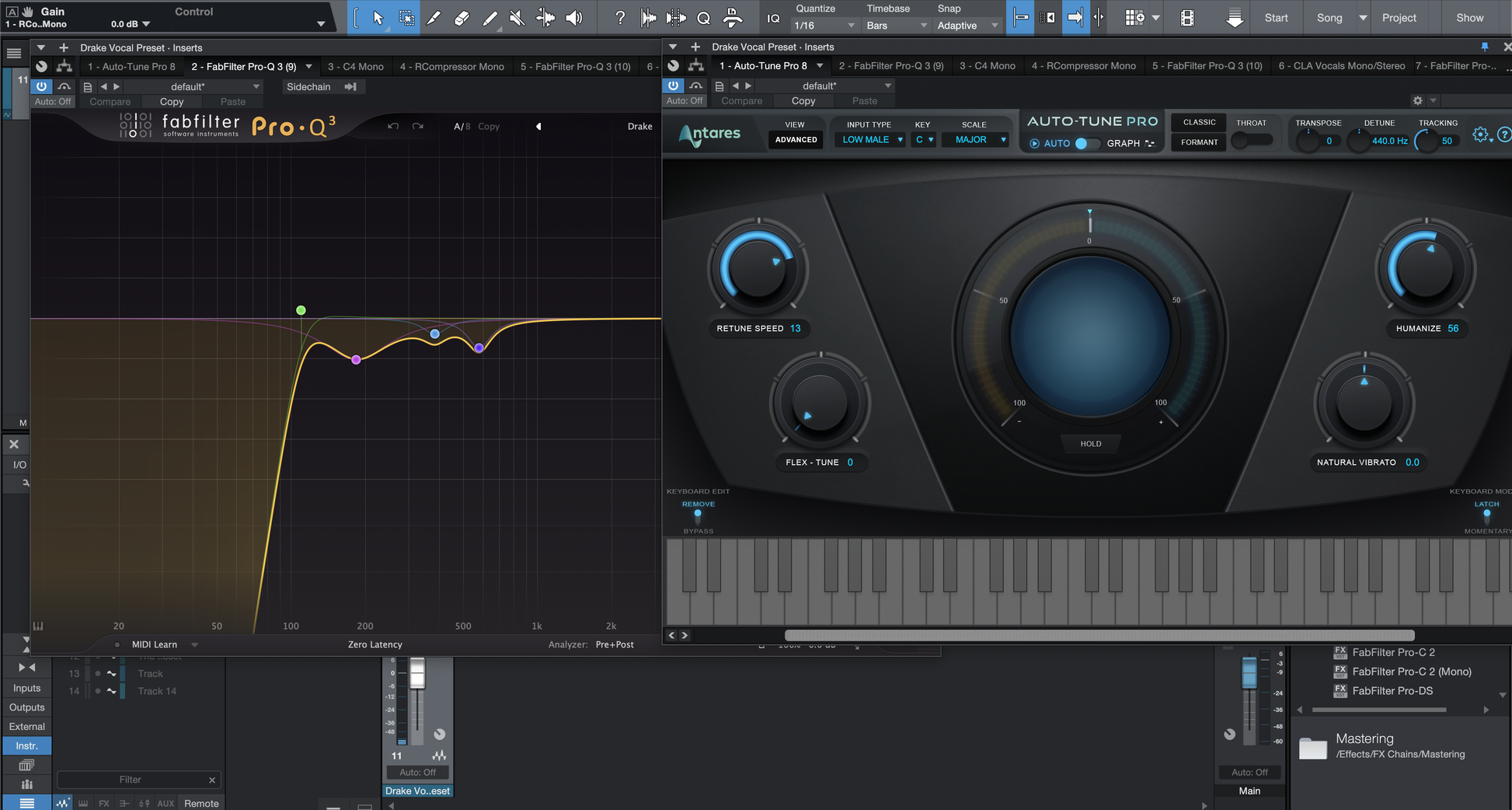Expand the Input Type LOW MALE dropdown

(871, 140)
